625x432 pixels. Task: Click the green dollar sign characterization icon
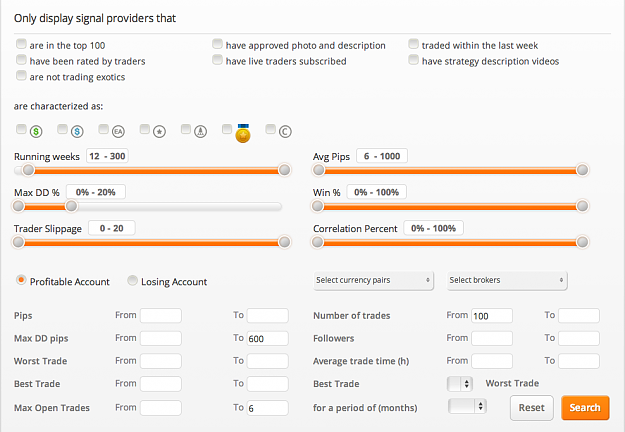point(36,131)
